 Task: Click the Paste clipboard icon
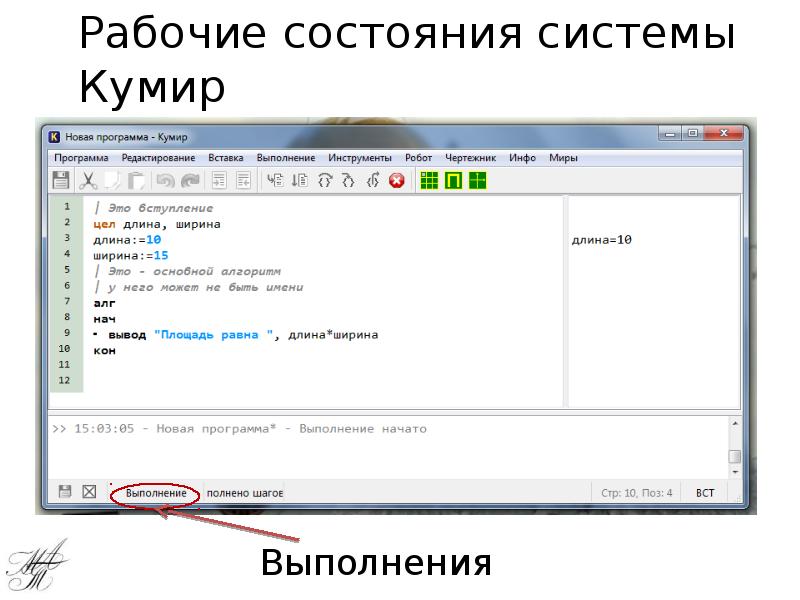[x=136, y=181]
